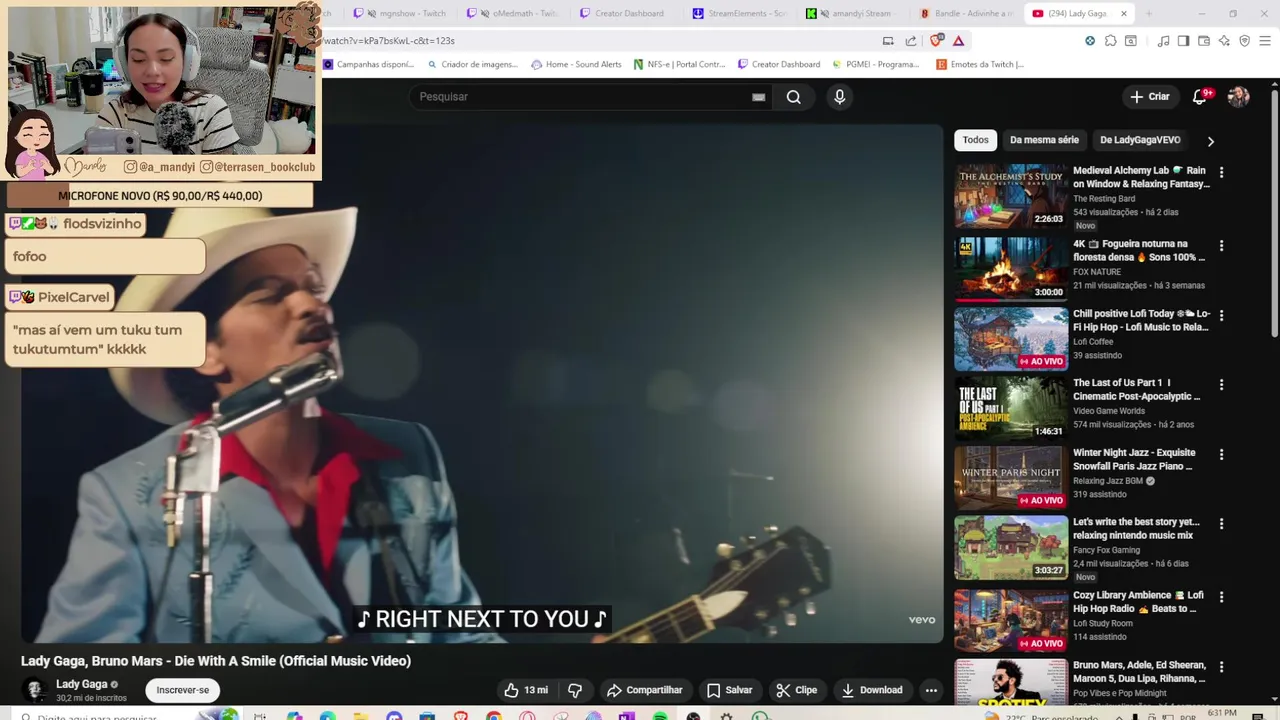Open the browser hamburger menu
Screen dimensions: 1280x720
[x=1265, y=41]
